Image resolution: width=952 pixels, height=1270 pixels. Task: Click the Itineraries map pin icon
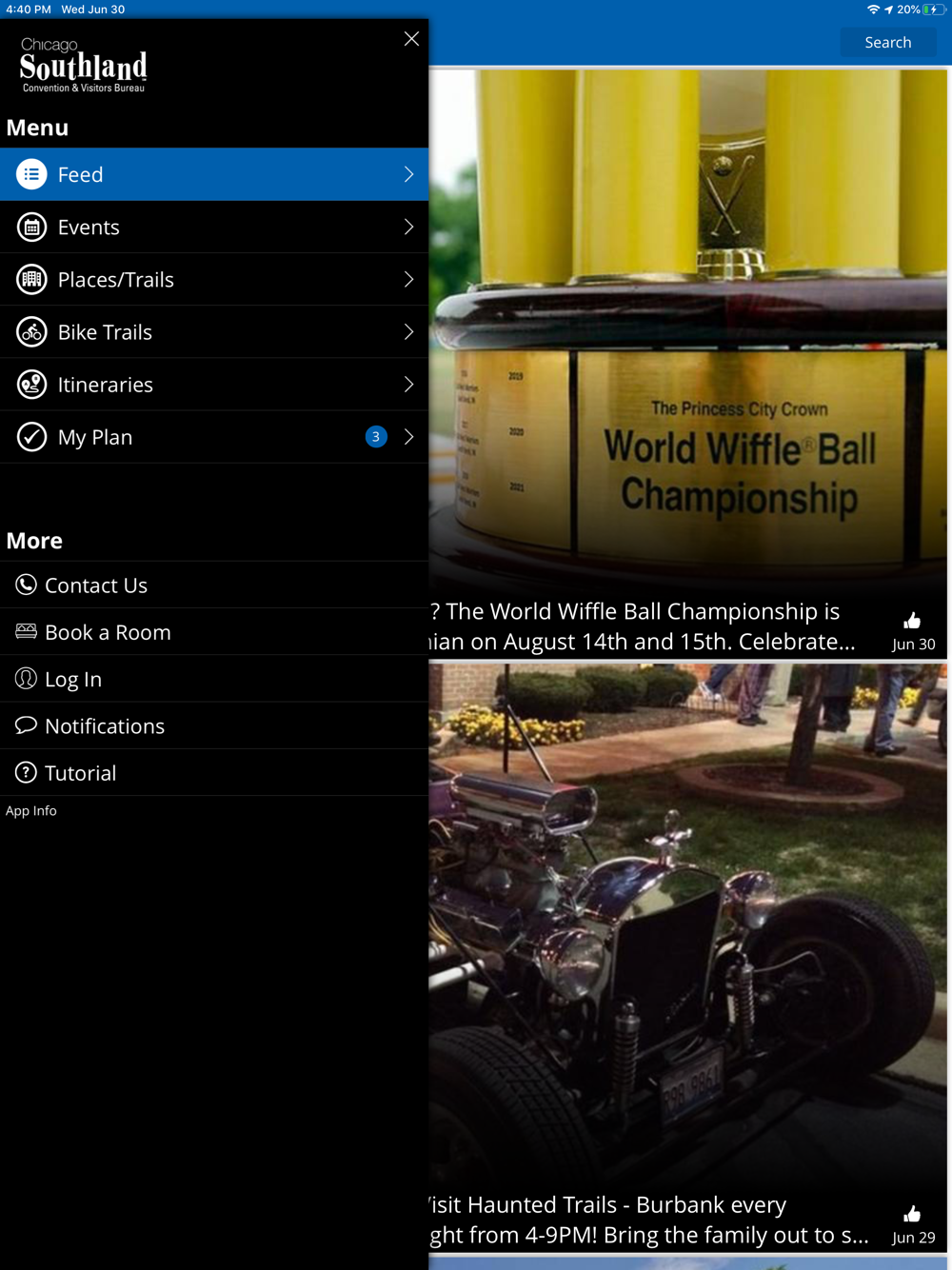31,385
